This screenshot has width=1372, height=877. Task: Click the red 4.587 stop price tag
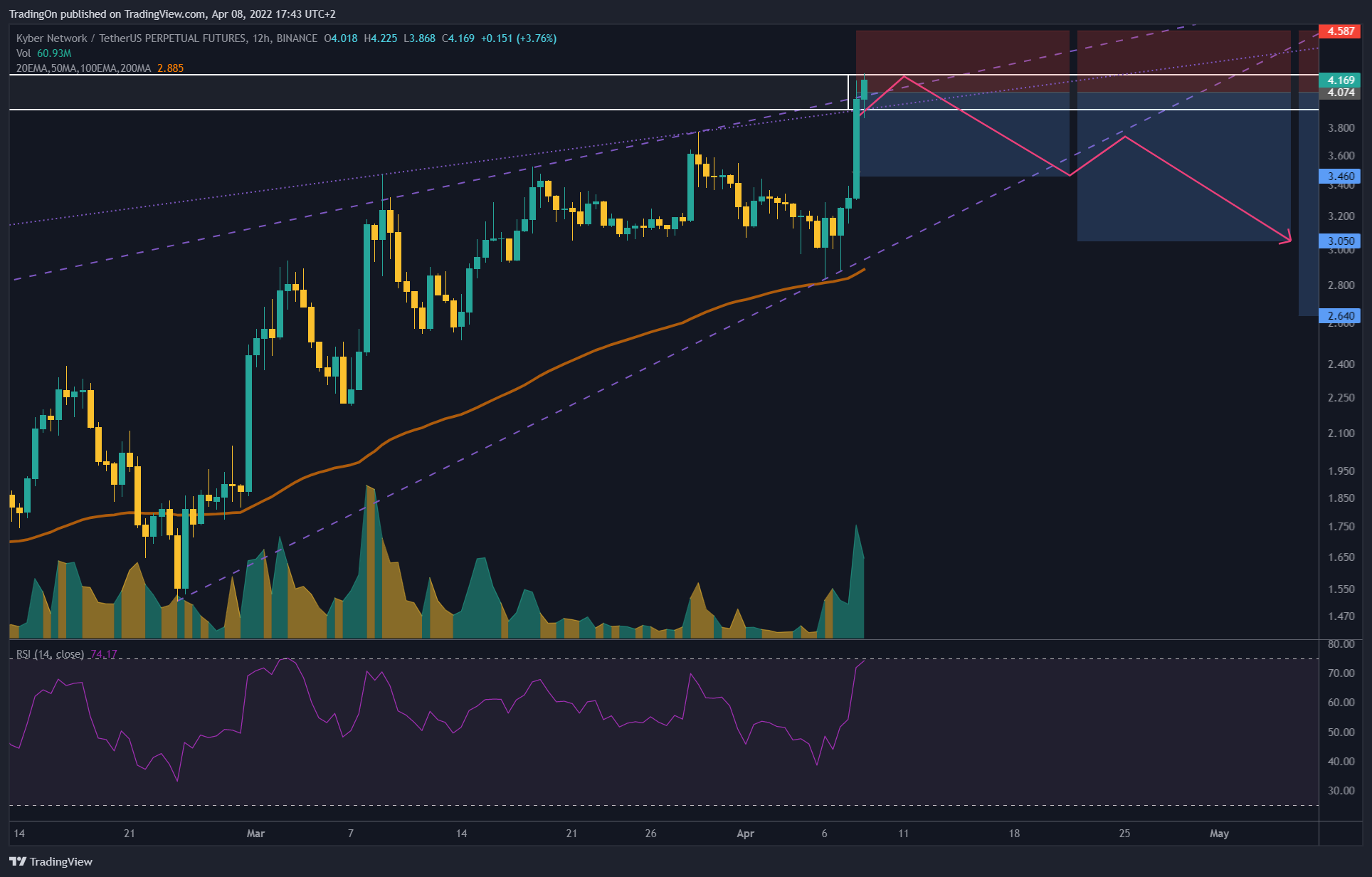click(x=1340, y=31)
